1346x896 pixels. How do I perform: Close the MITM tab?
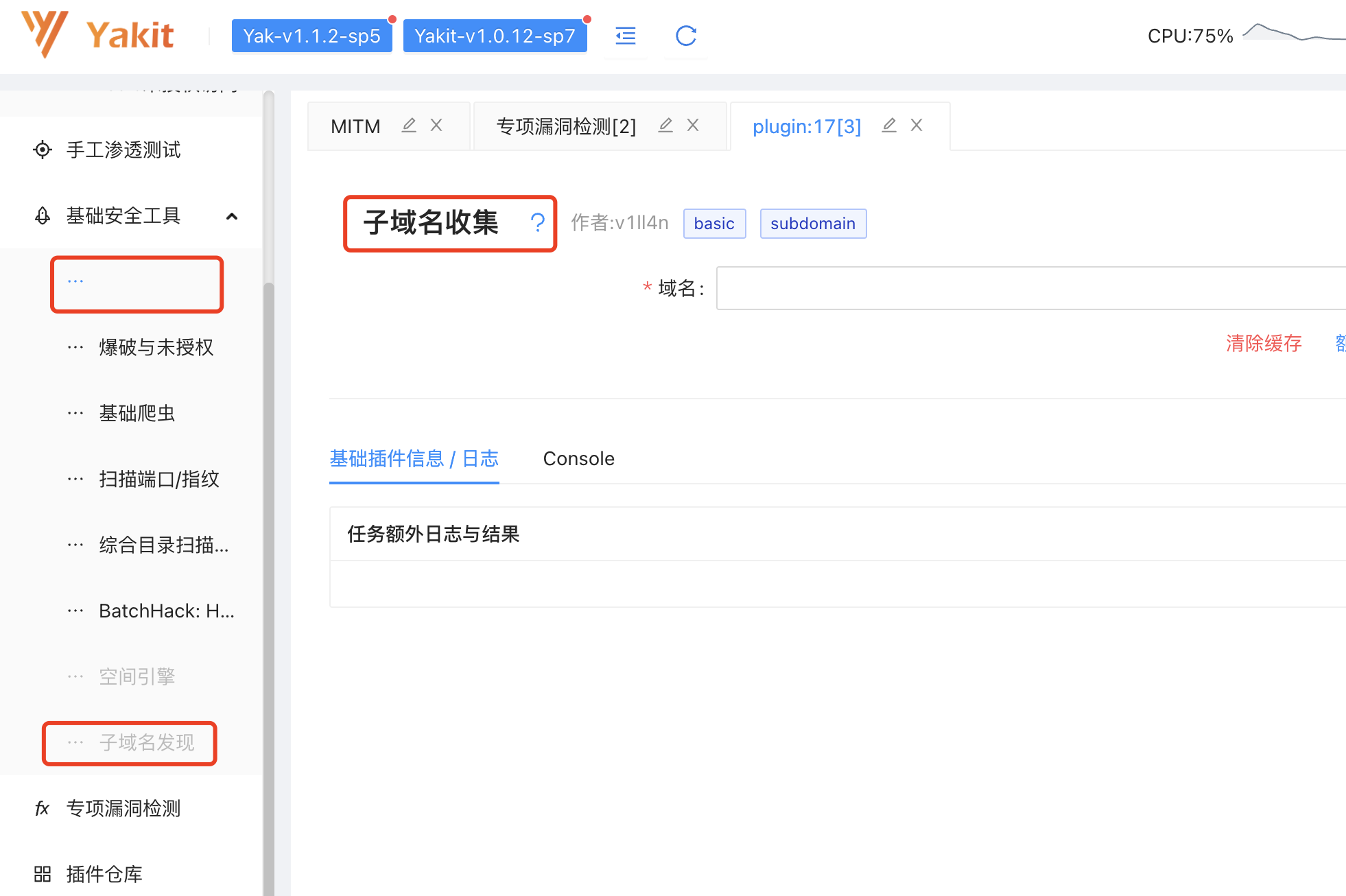436,125
